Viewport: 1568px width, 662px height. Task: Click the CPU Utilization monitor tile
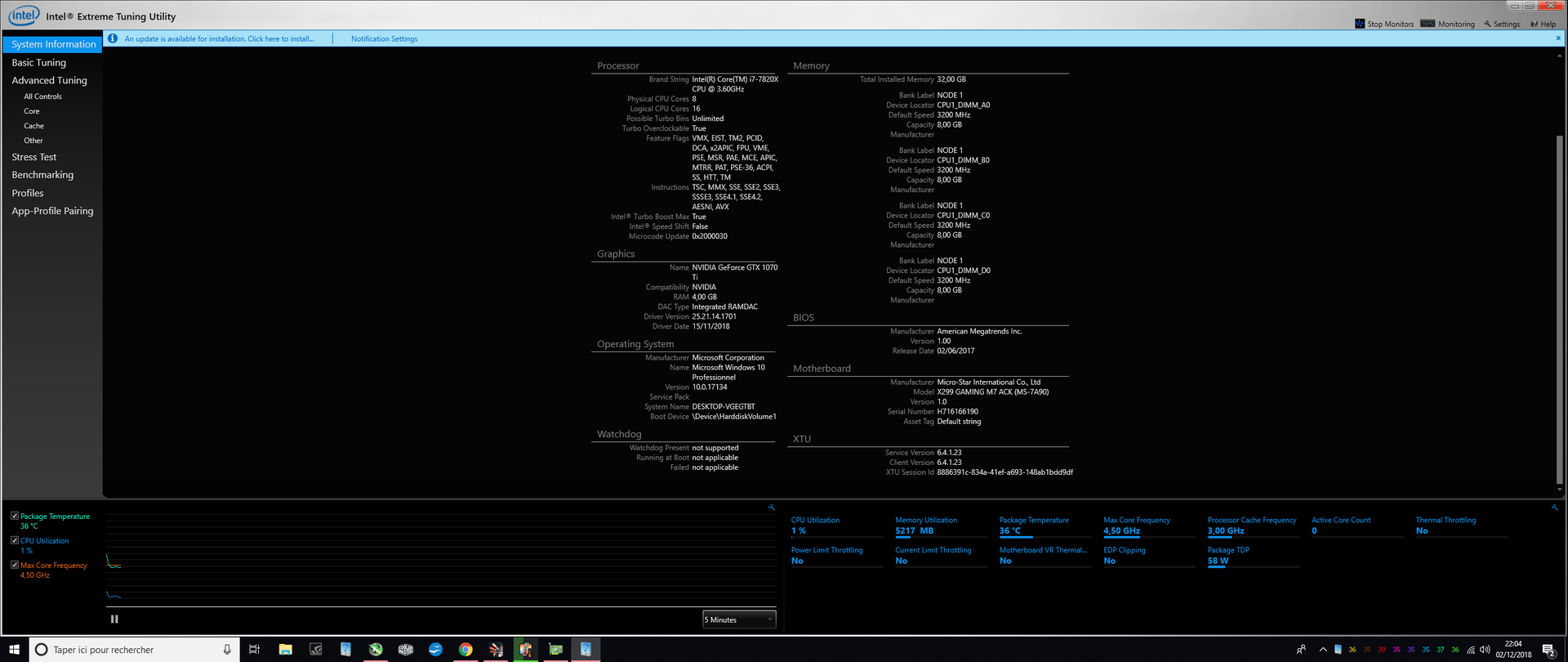click(836, 526)
